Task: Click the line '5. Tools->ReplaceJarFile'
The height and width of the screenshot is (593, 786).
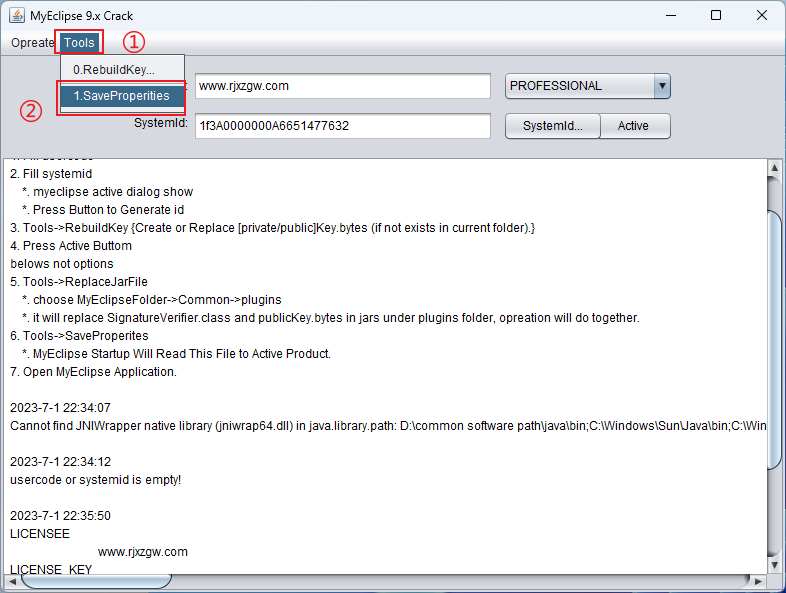Action: tap(79, 282)
